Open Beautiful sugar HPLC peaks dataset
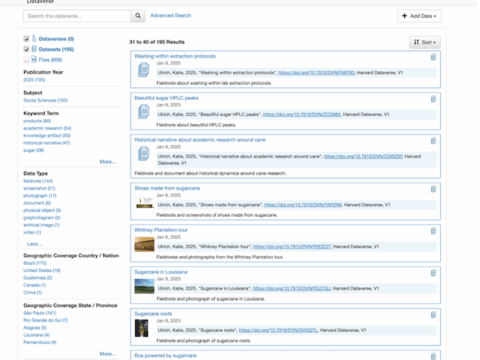 click(x=166, y=98)
